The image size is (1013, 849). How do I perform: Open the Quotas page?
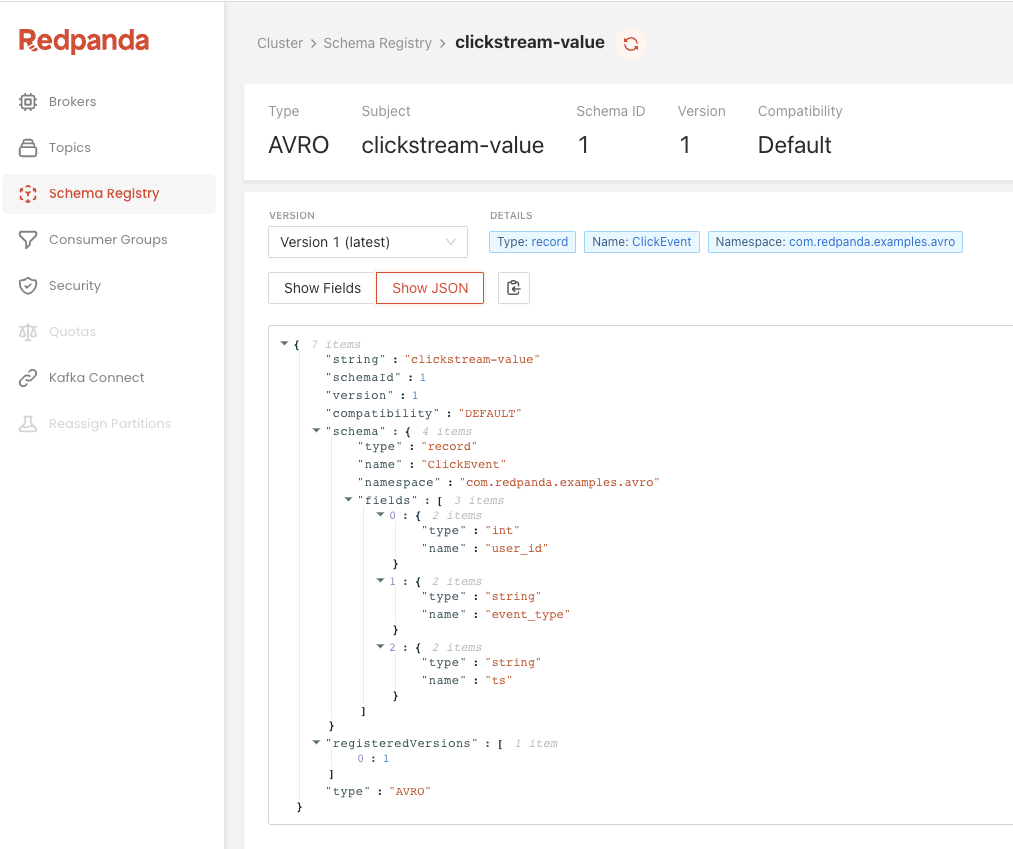click(x=72, y=331)
